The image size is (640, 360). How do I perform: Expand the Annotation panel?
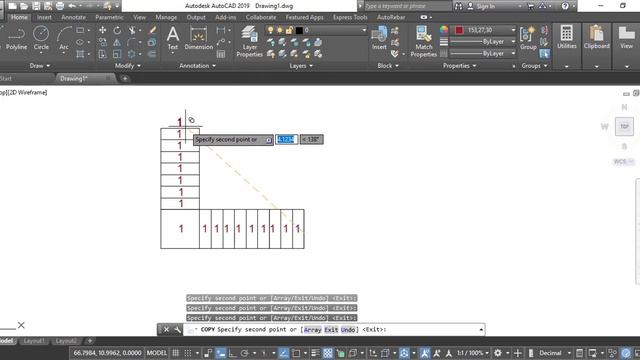[198, 66]
